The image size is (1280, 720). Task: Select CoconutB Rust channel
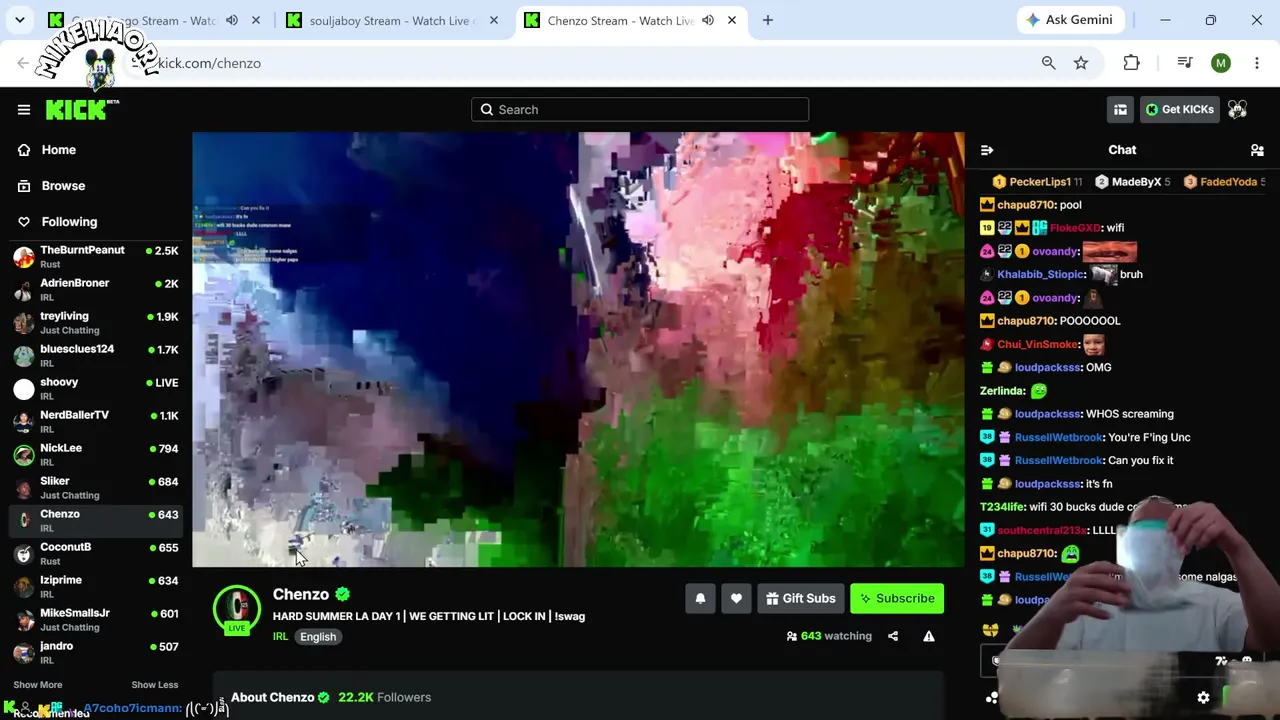tap(96, 554)
